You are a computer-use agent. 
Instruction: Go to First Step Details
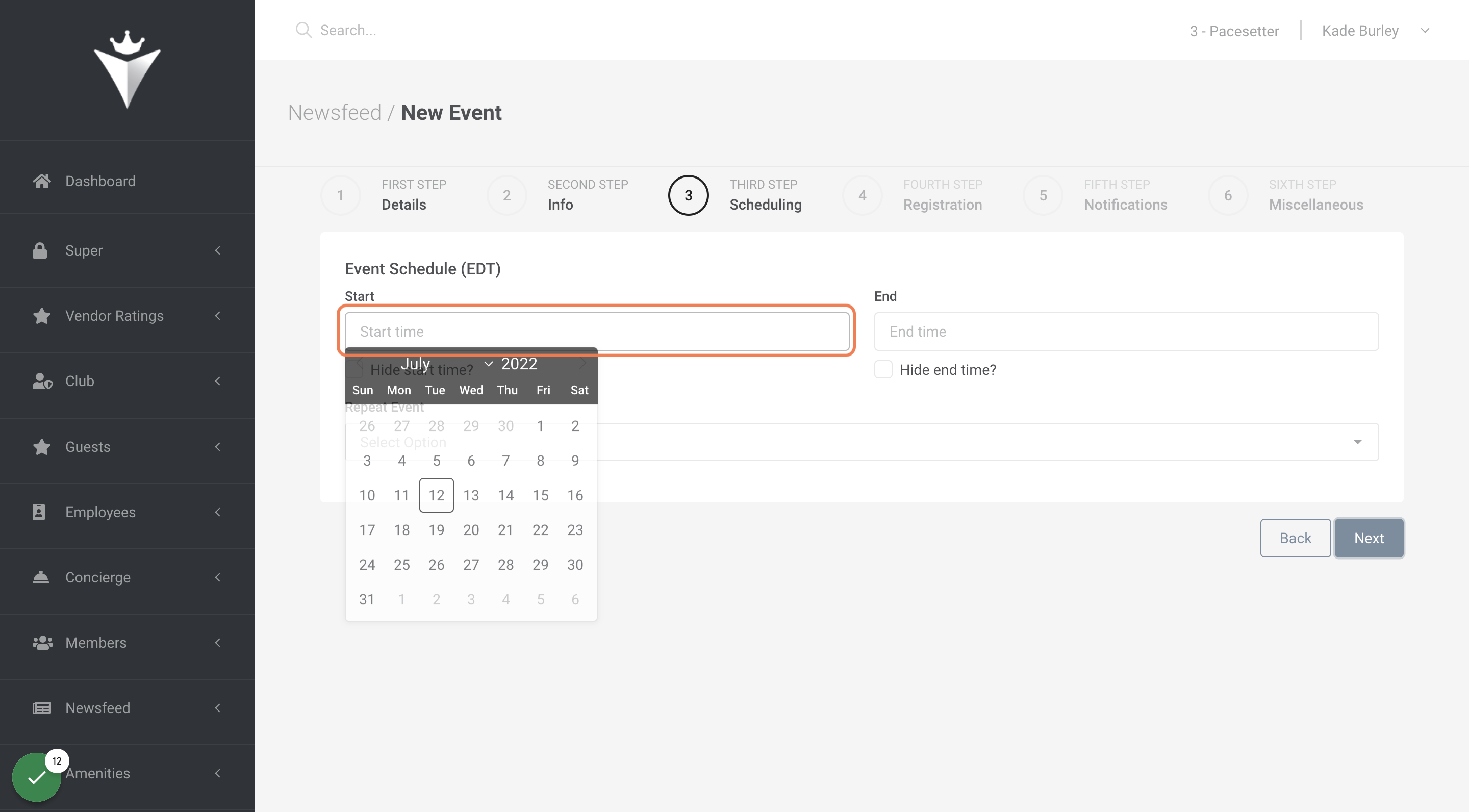point(384,195)
